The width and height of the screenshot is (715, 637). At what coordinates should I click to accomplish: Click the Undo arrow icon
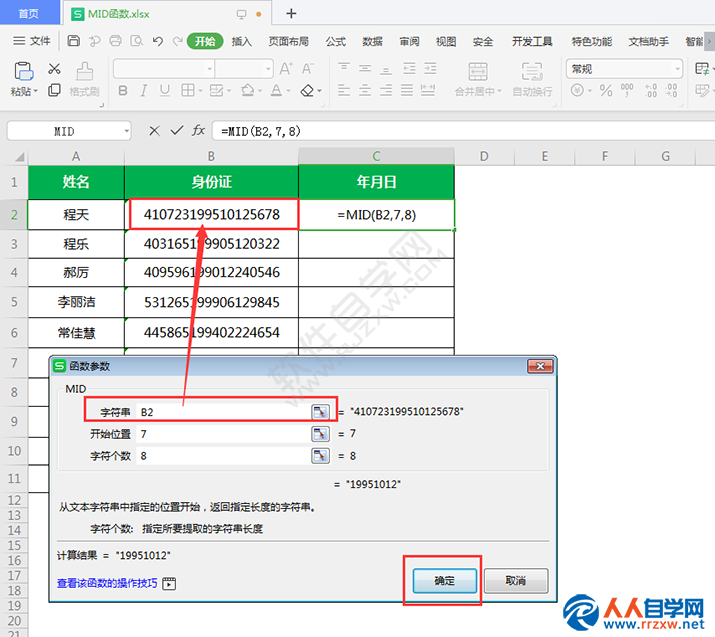click(158, 41)
